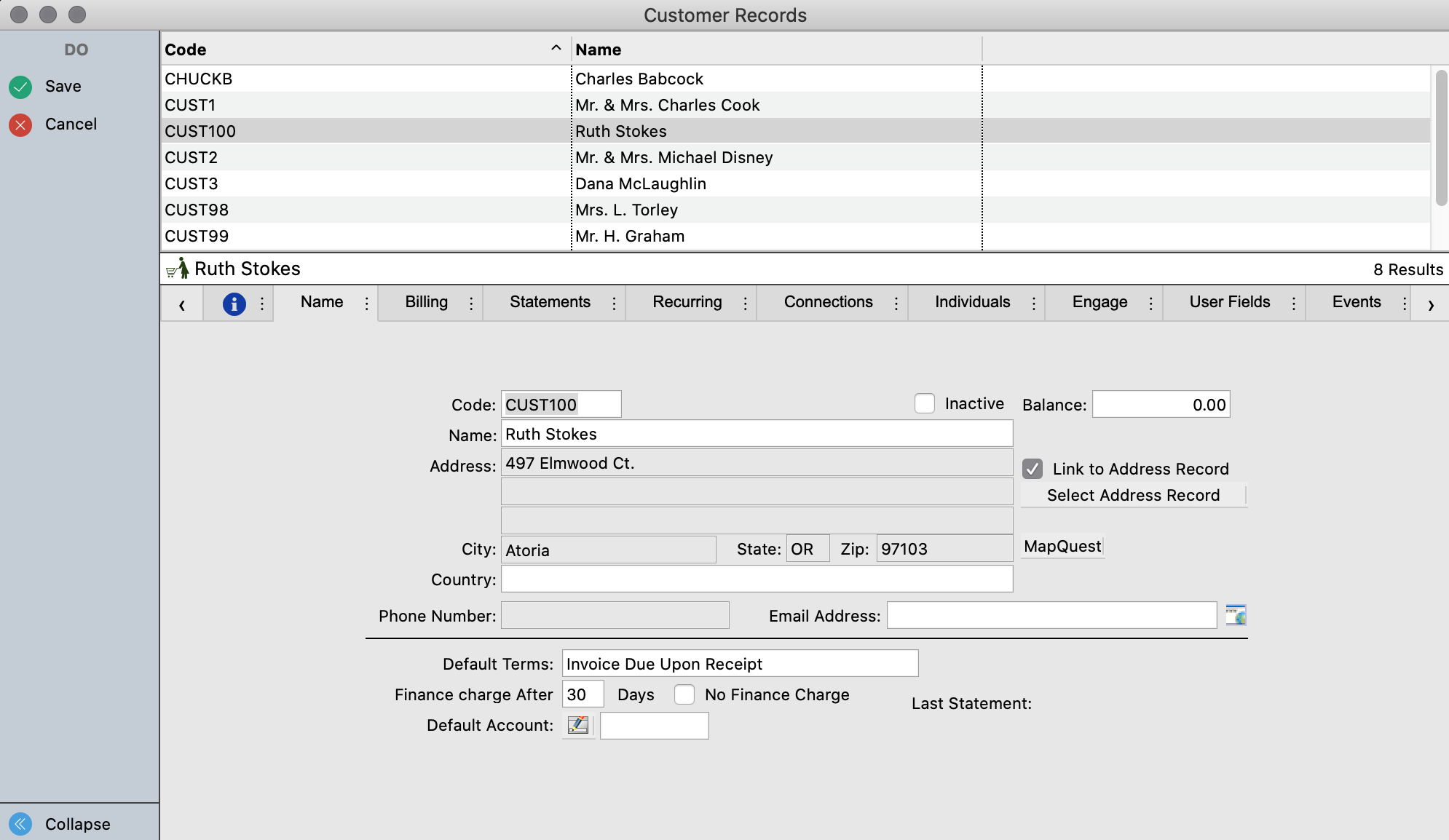
Task: Click the email compose icon beside Email Address
Action: click(1236, 615)
